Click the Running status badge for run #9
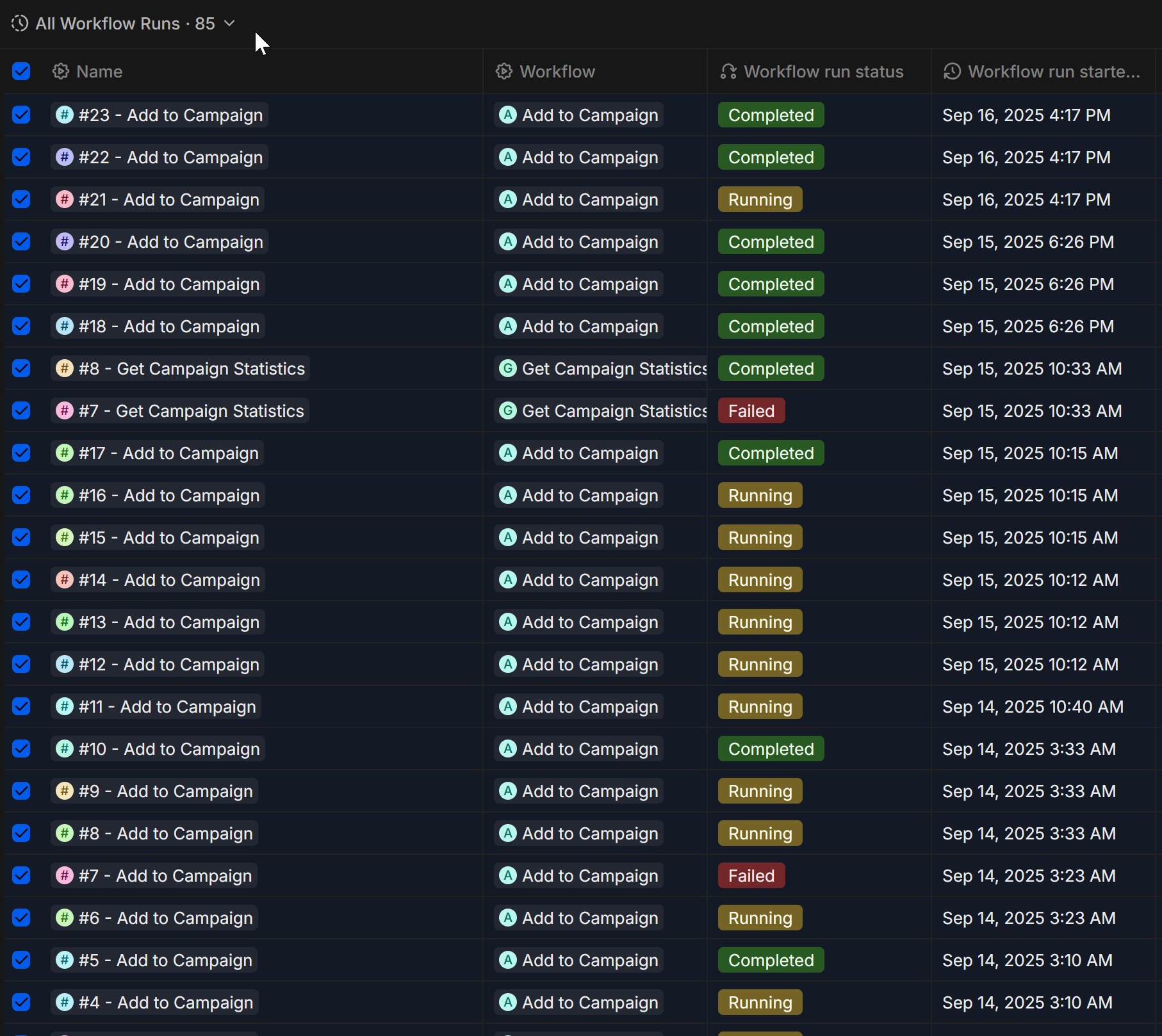This screenshot has height=1036, width=1162. 760,791
